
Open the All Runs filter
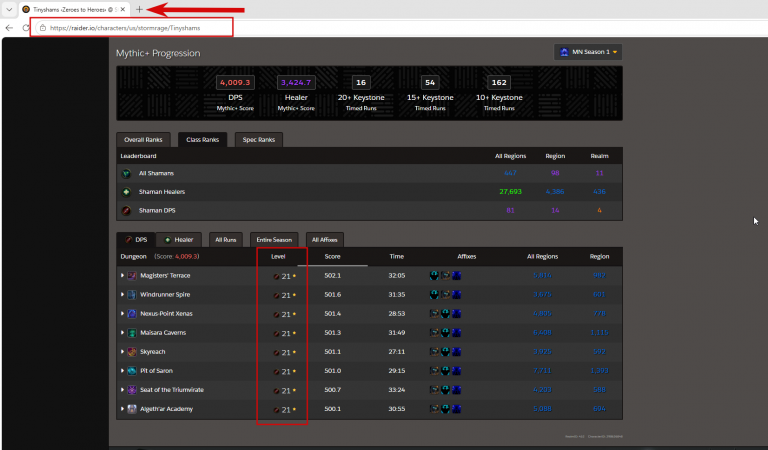pos(226,239)
